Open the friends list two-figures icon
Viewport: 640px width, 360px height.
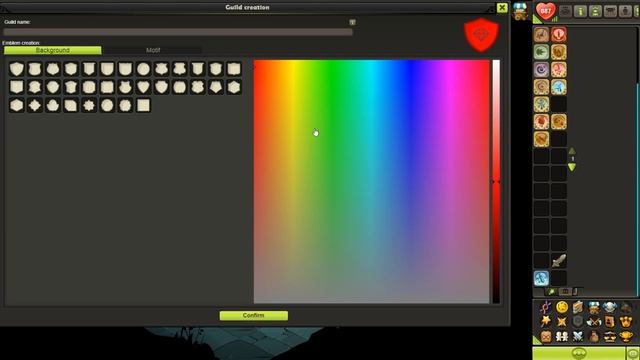click(x=562, y=336)
